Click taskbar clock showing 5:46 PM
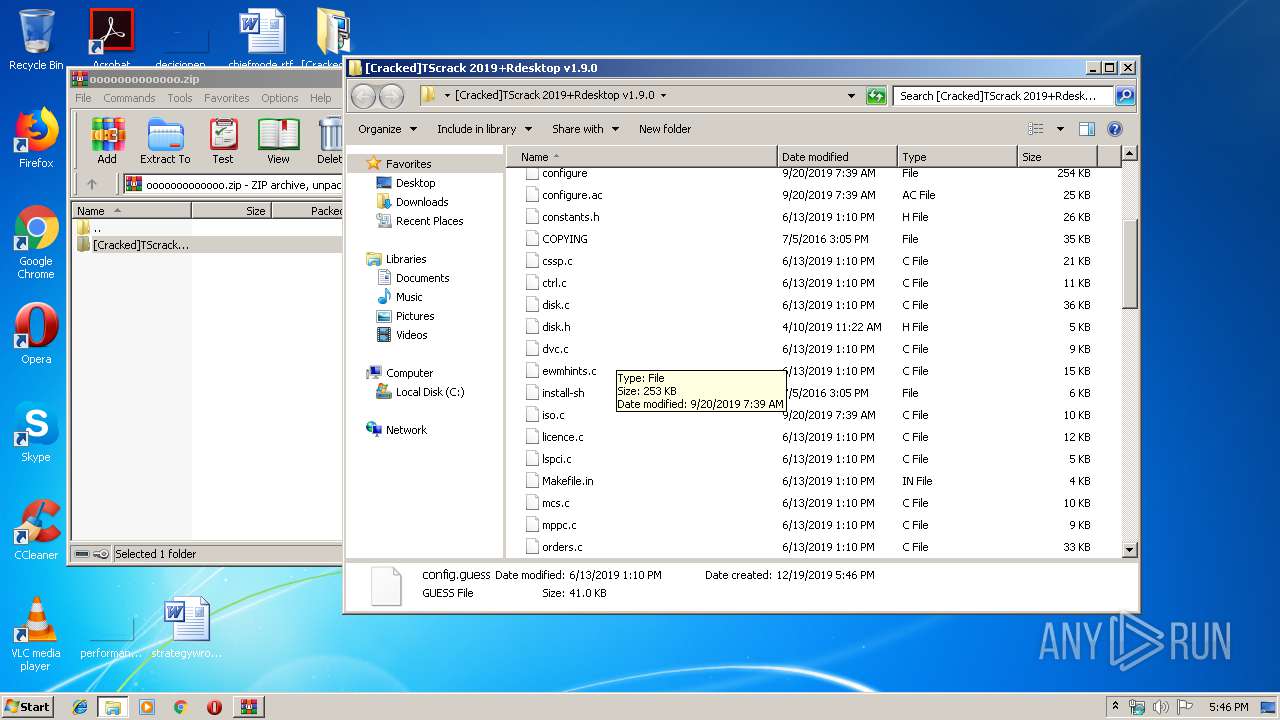The width and height of the screenshot is (1280, 720). [1228, 707]
